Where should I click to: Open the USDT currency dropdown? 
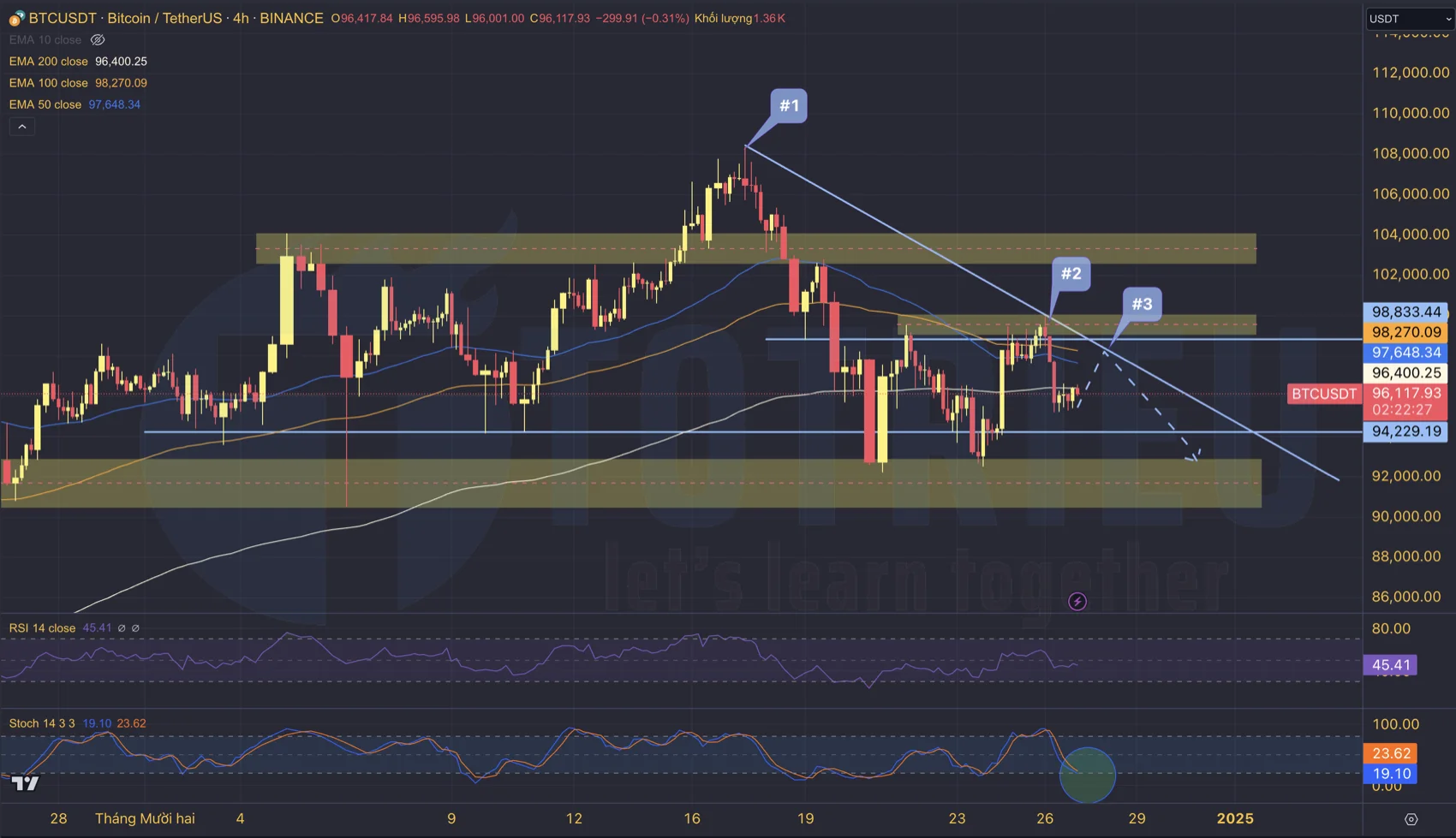pos(1409,18)
